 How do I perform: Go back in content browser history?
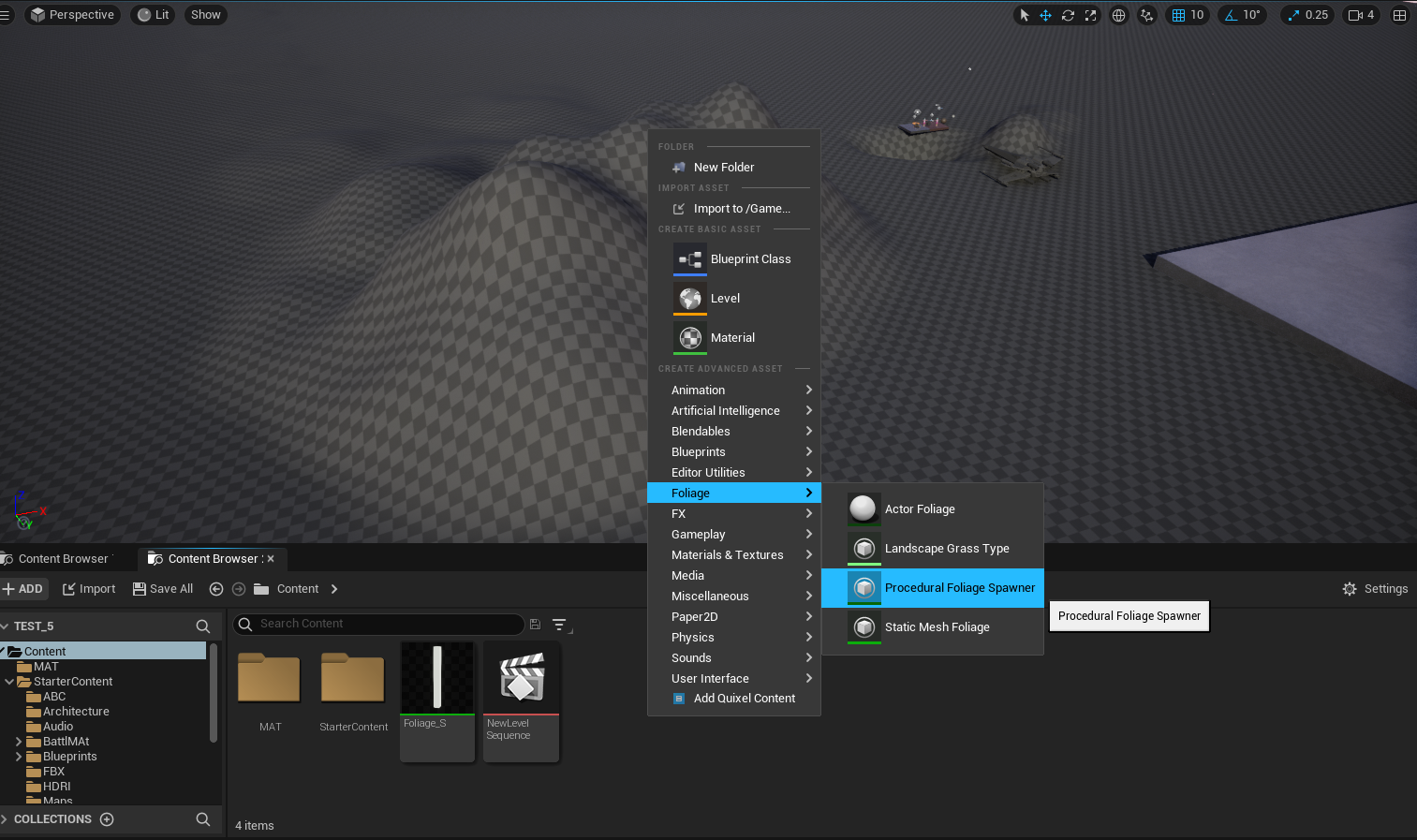click(x=216, y=589)
